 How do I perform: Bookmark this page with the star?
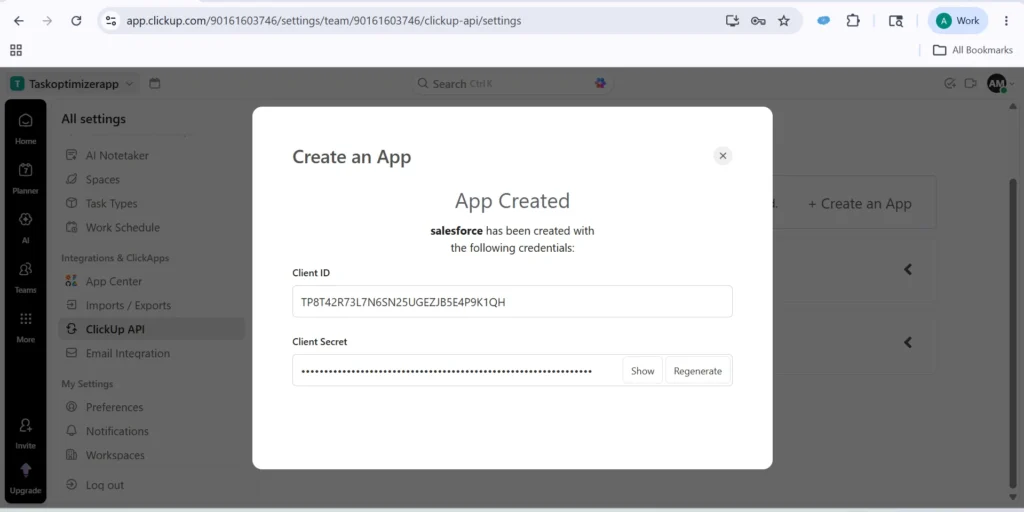[x=784, y=21]
